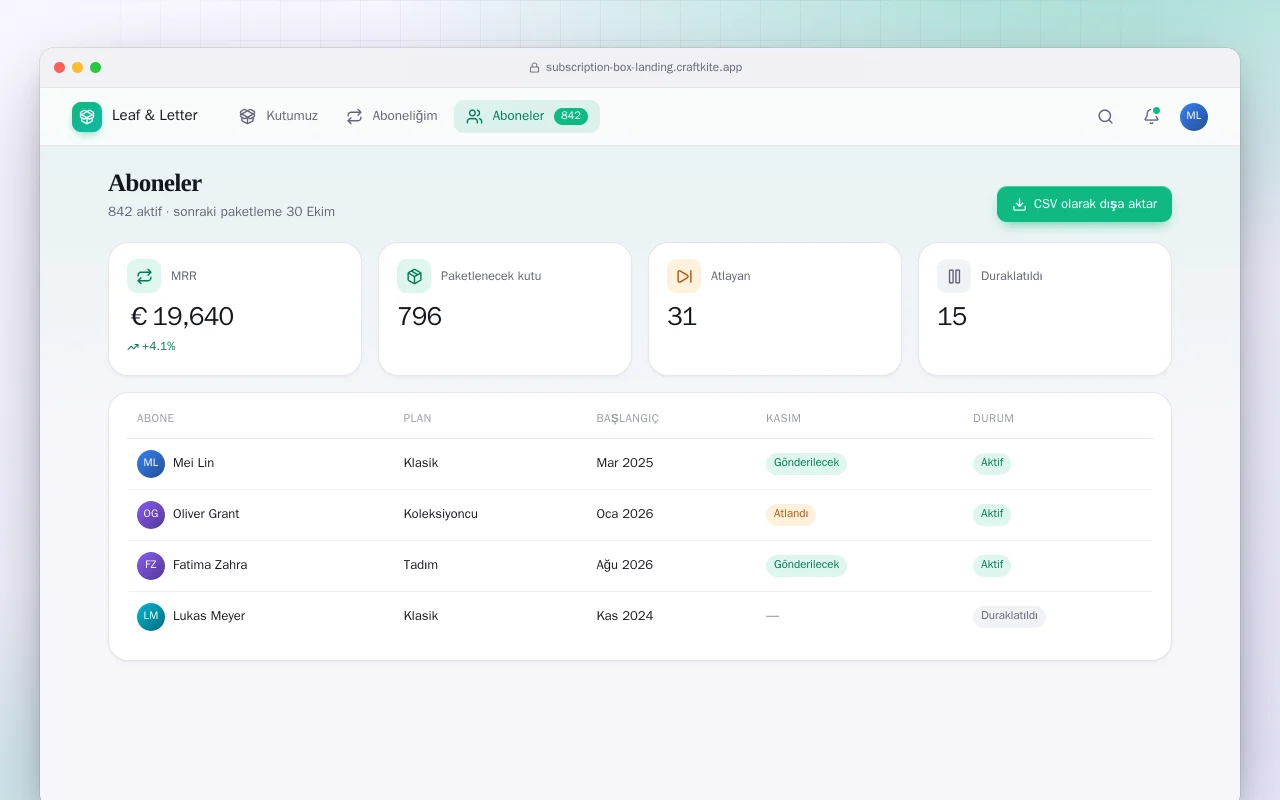Click the site URL in address bar

pyautogui.click(x=644, y=68)
